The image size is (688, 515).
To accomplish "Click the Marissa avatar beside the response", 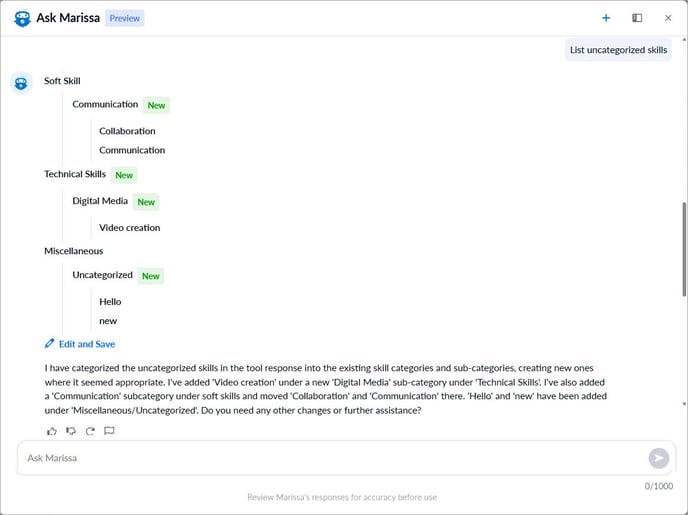I will (22, 83).
